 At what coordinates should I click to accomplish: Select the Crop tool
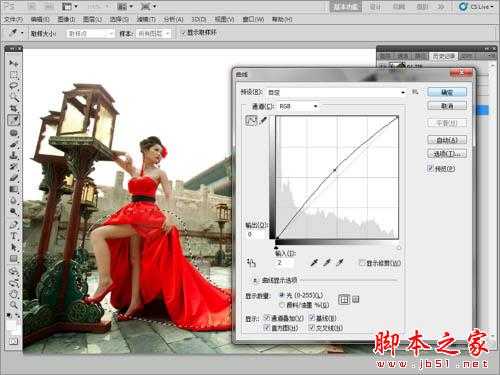(x=14, y=108)
